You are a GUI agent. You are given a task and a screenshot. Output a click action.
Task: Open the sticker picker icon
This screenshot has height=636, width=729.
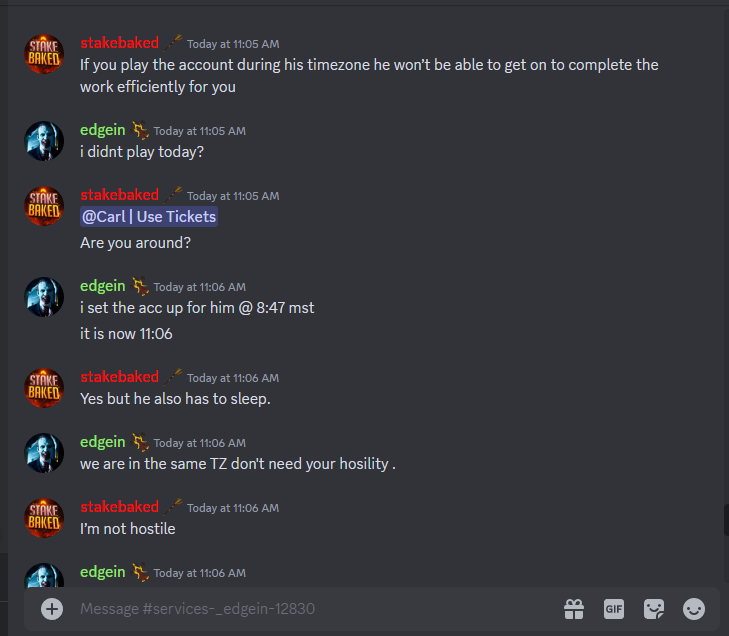click(x=654, y=609)
